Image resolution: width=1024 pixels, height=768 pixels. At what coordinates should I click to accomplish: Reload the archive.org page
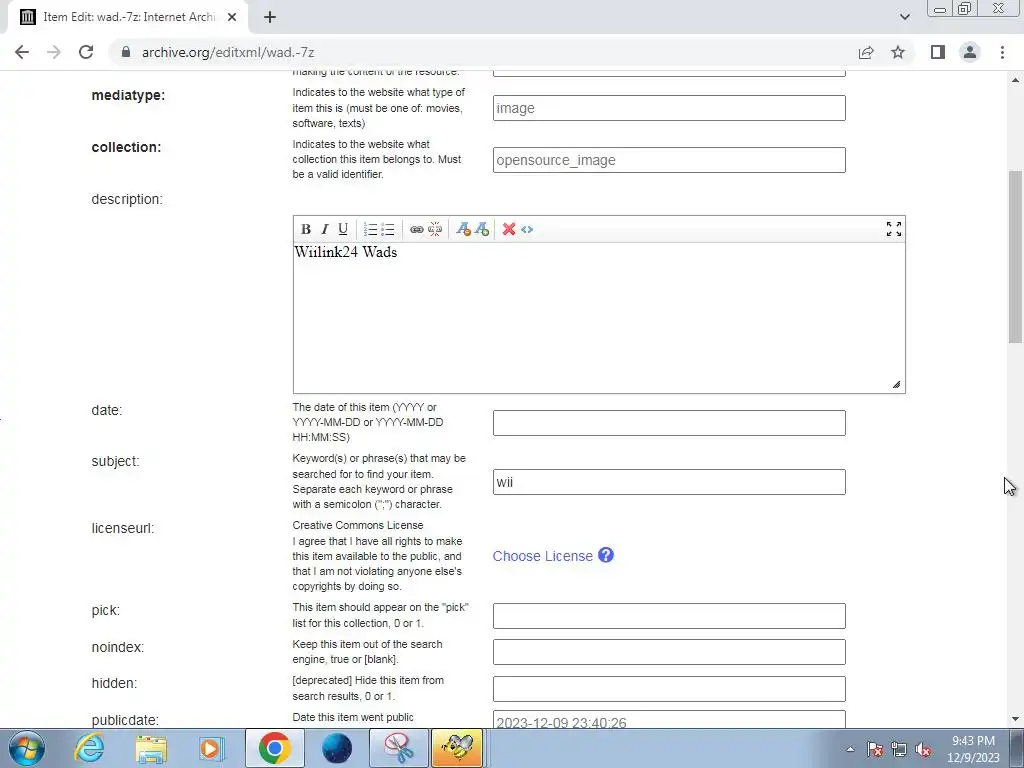tap(86, 52)
